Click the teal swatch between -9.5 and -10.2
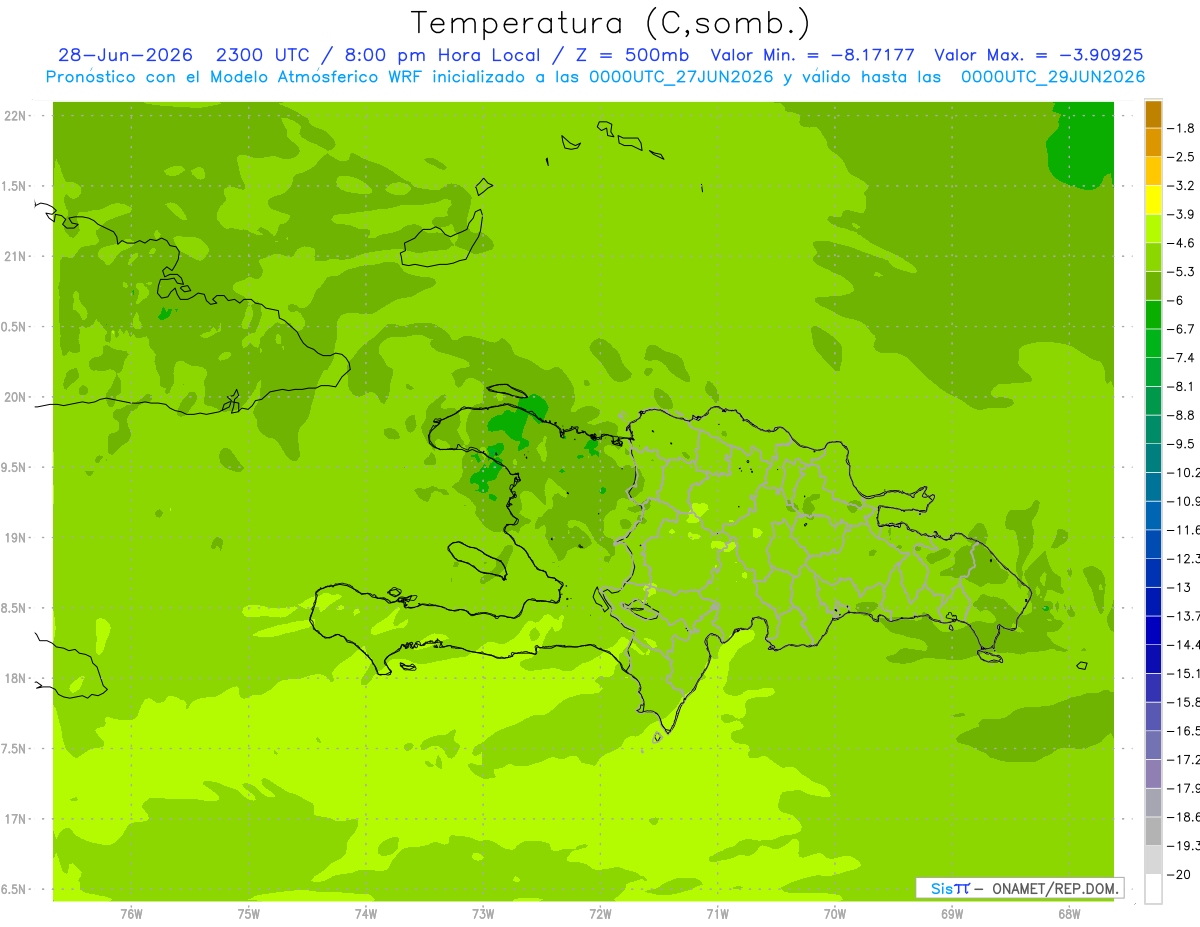Image resolution: width=1200 pixels, height=927 pixels. tap(1153, 458)
